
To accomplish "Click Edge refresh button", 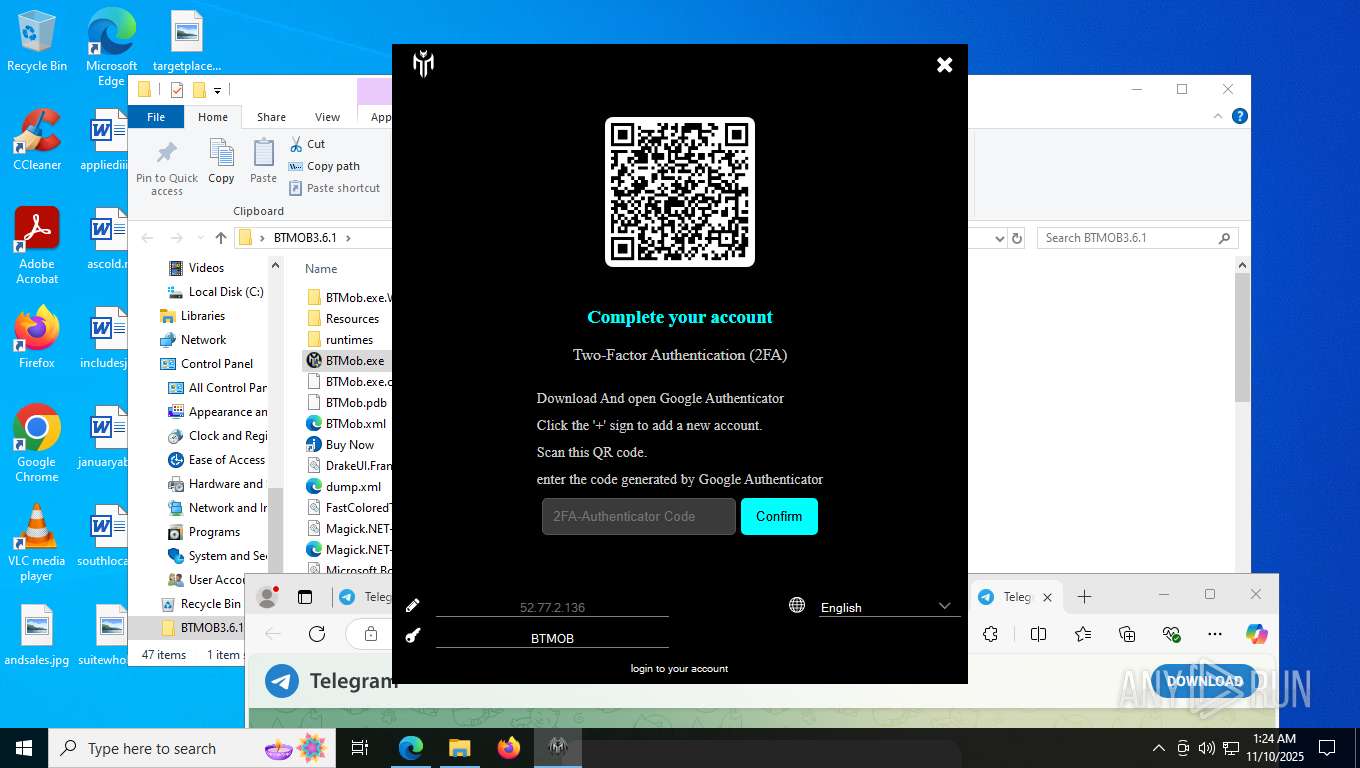I will (317, 634).
